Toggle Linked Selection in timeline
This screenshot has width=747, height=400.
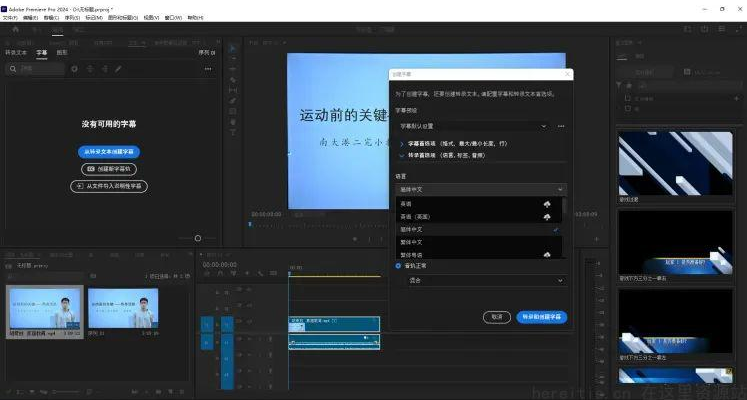pyautogui.click(x=233, y=273)
